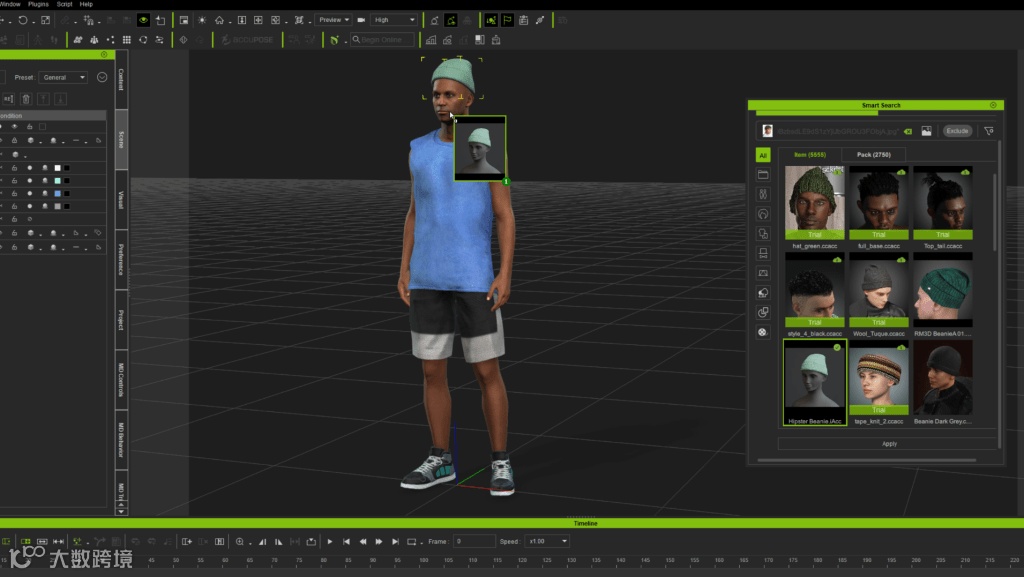Switch to the Pack (2750) tab
Screen dimensions: 1024x577
873,155
